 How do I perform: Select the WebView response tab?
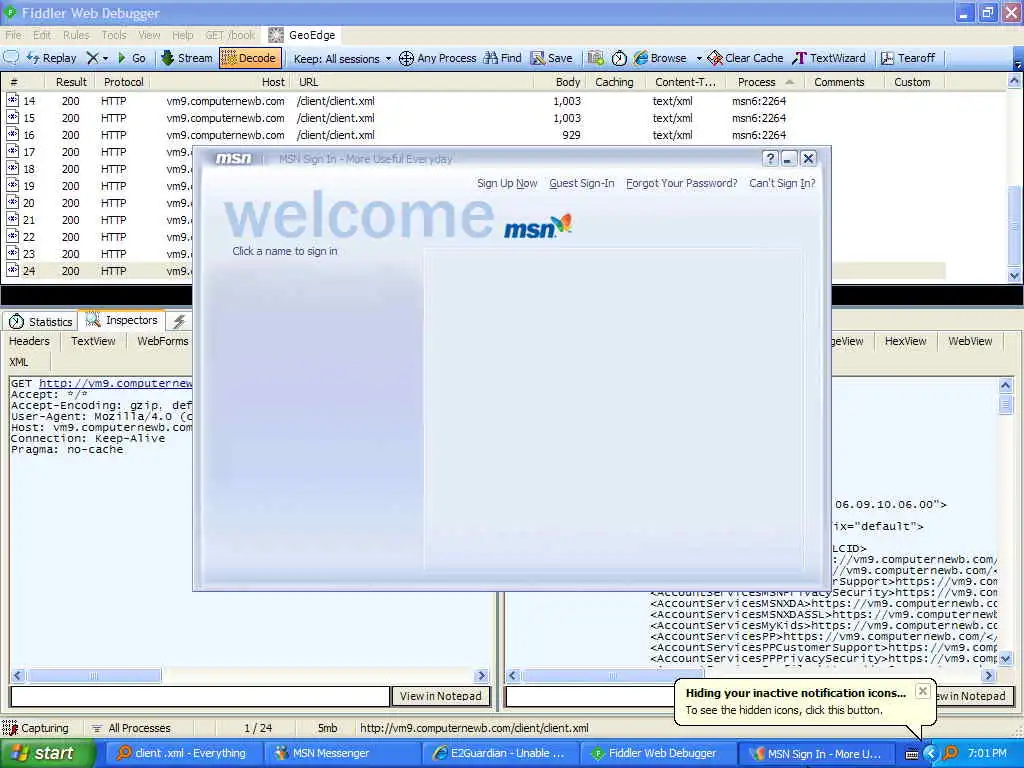click(x=970, y=341)
